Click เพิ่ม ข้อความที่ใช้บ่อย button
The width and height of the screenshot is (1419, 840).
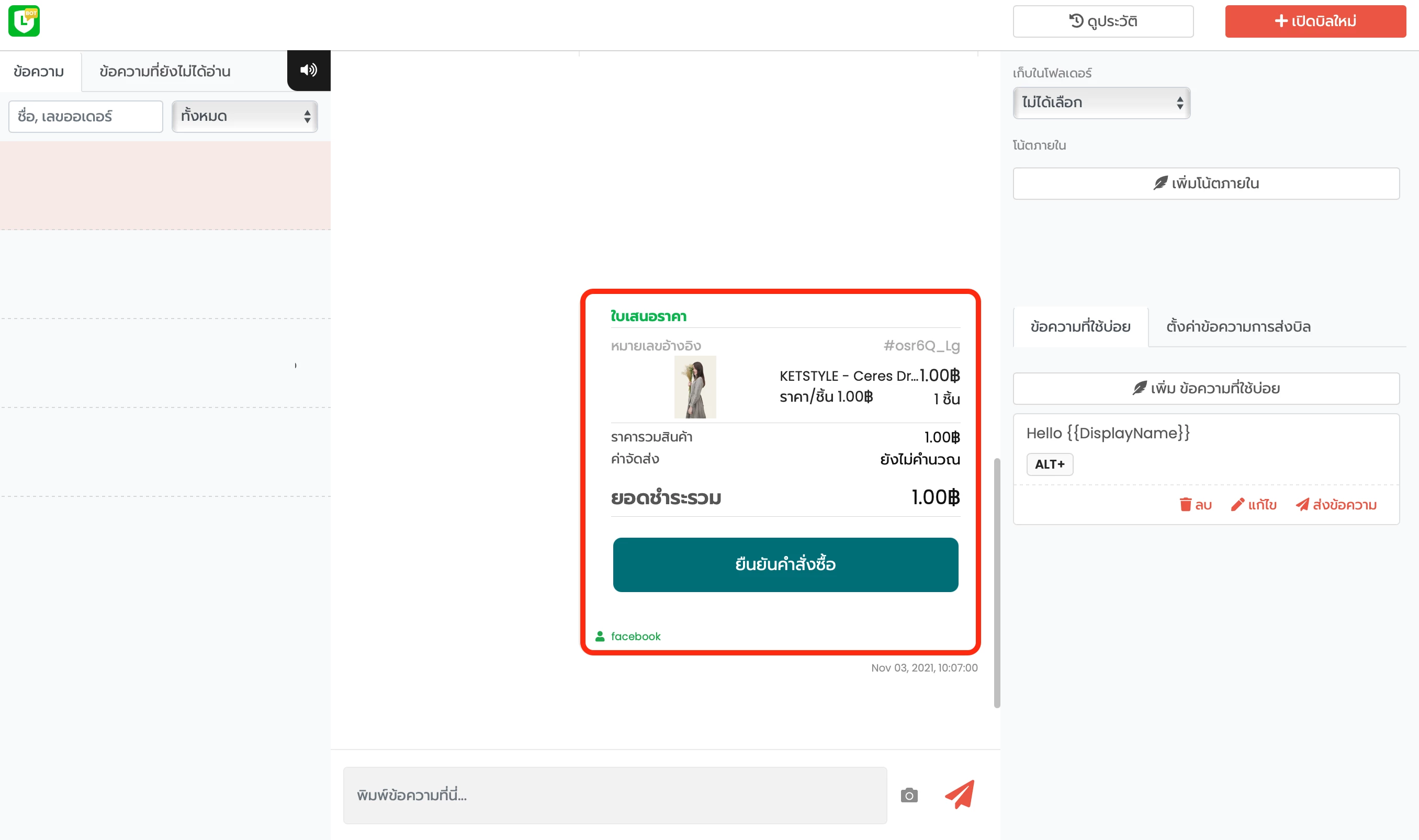1206,388
